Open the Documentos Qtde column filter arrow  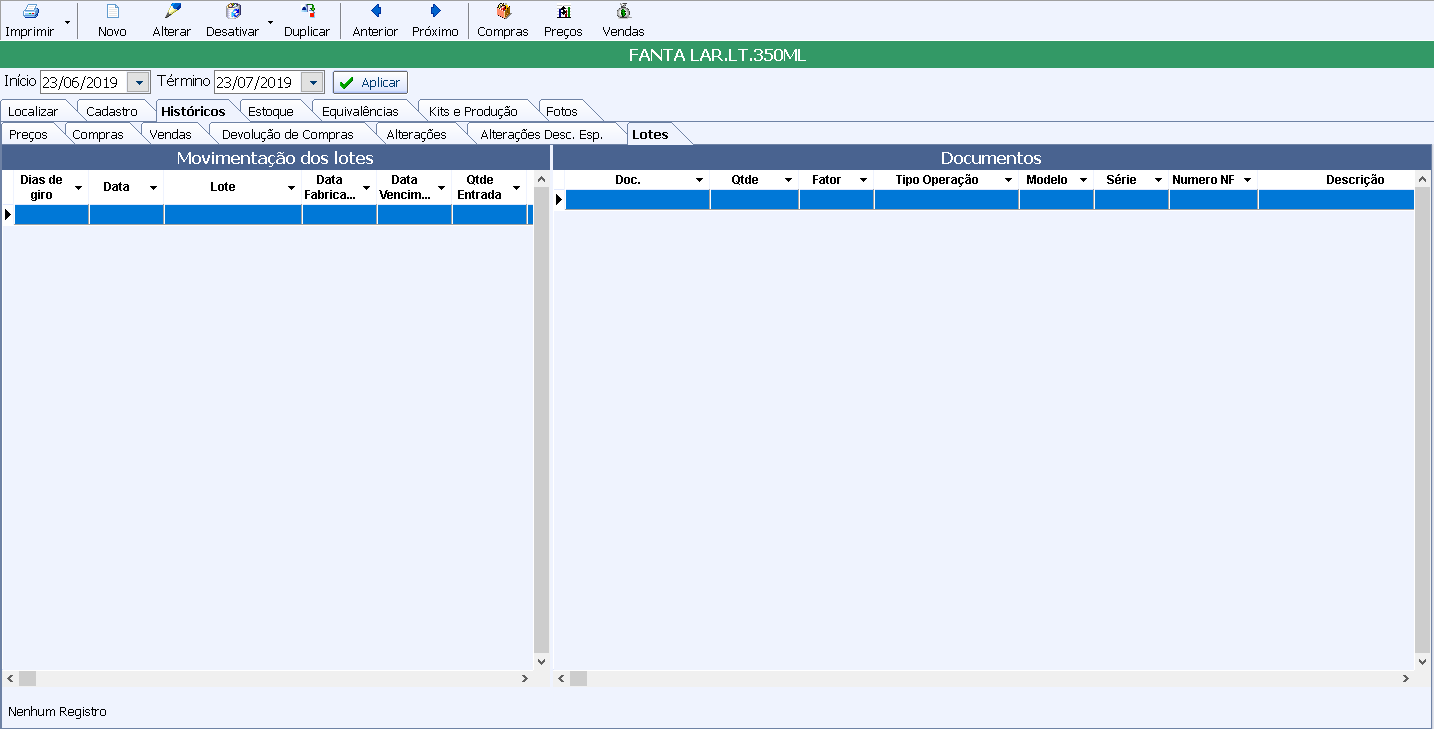click(788, 180)
